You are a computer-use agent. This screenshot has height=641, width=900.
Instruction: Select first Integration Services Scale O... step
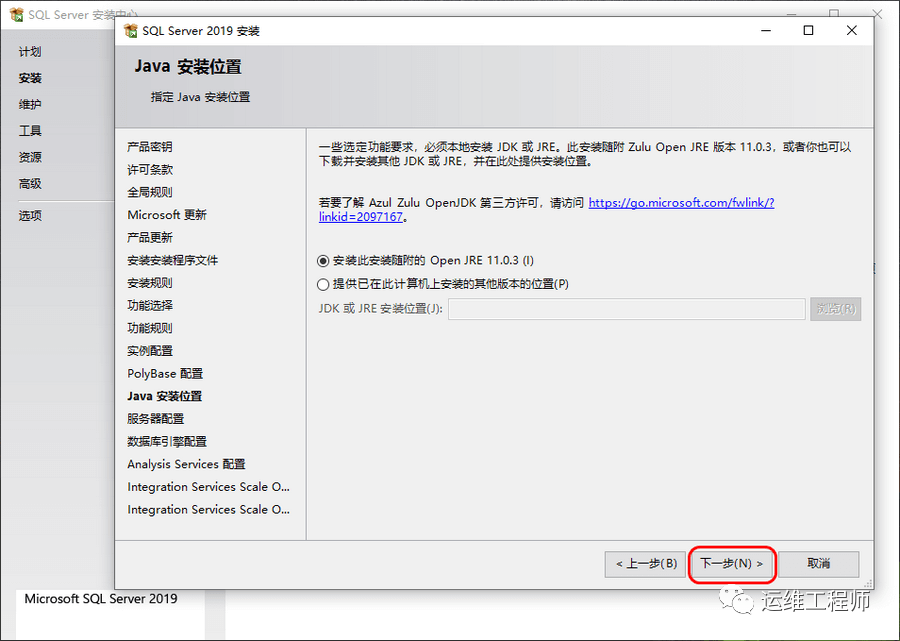208,487
